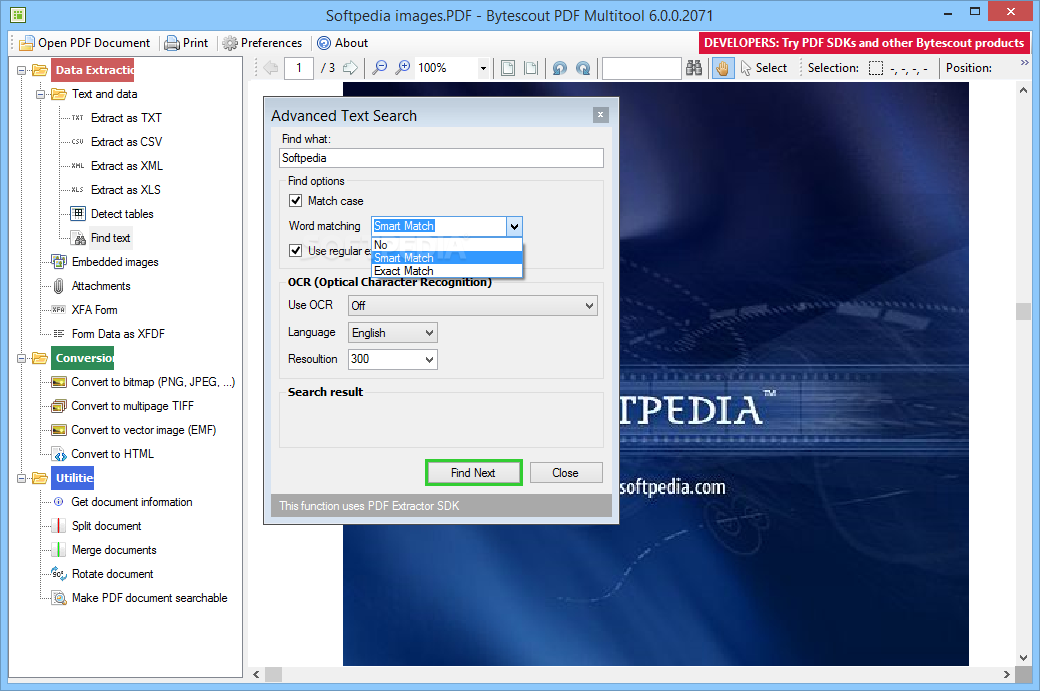Open the Extract as CSV item
The image size is (1040, 691).
pos(126,141)
